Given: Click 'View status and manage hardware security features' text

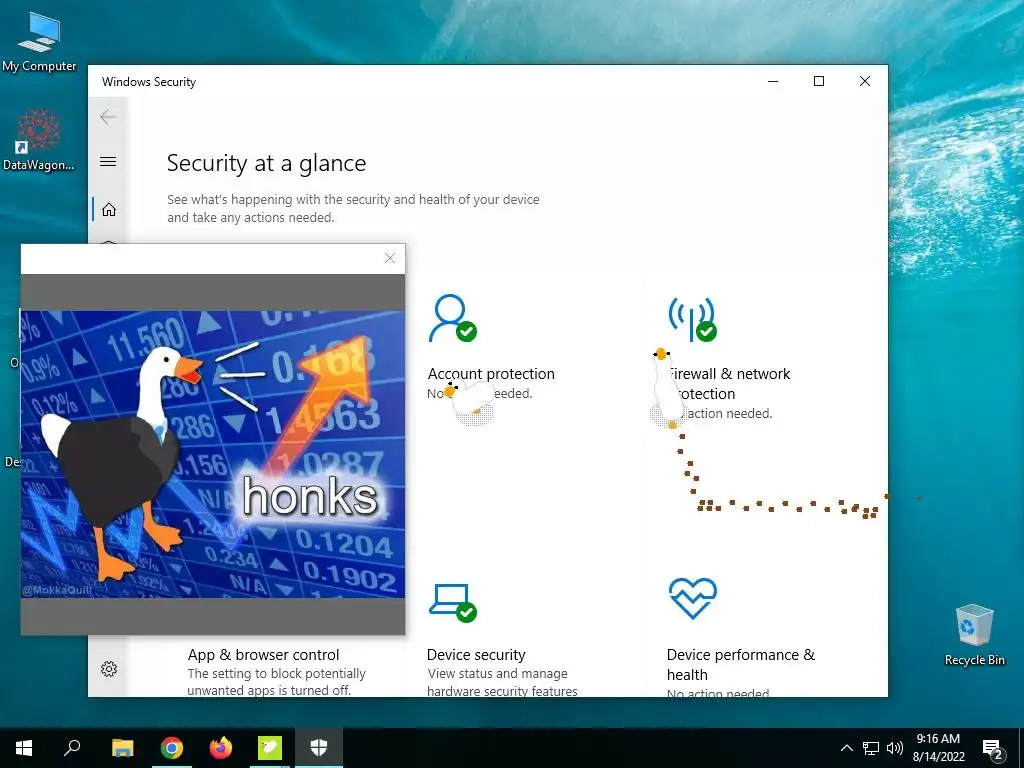Looking at the screenshot, I should coord(502,682).
